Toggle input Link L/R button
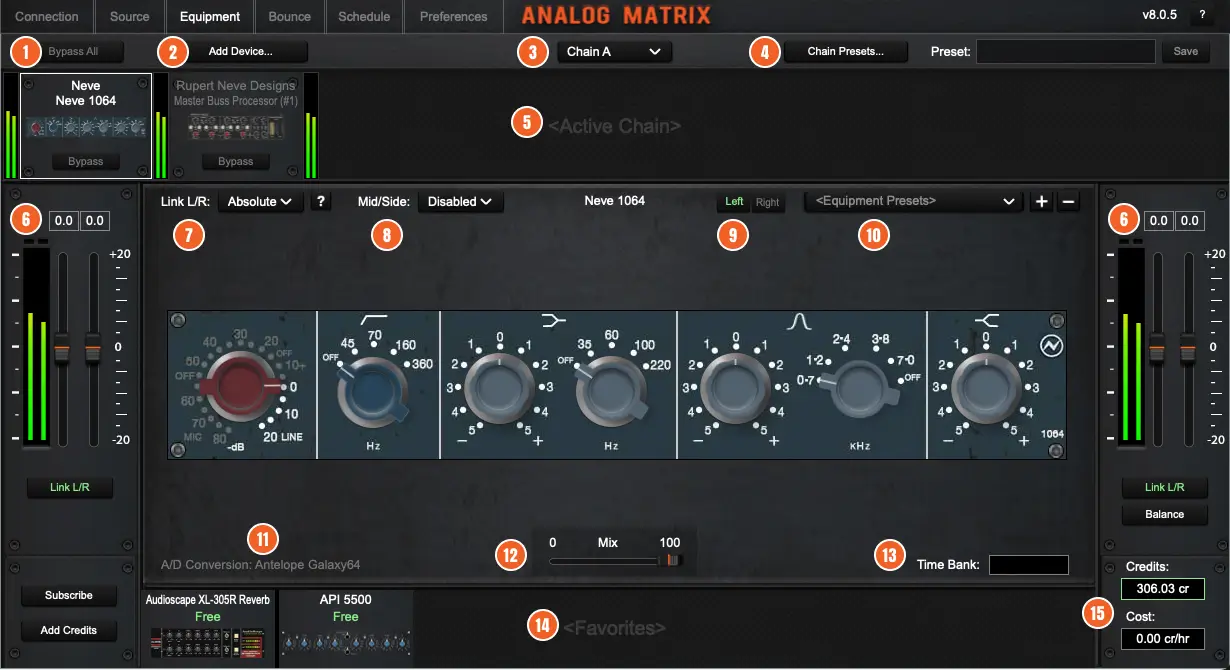 click(69, 488)
